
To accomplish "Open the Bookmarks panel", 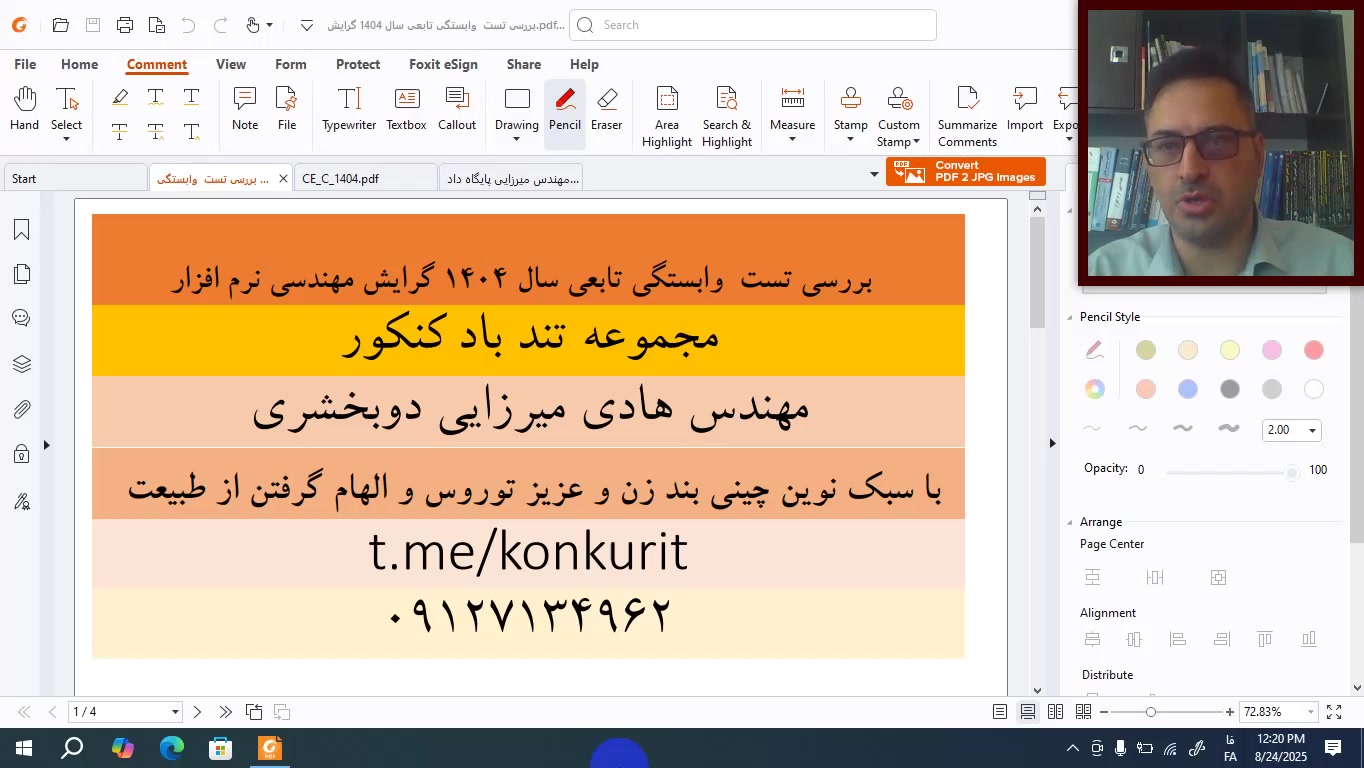I will 21,230.
